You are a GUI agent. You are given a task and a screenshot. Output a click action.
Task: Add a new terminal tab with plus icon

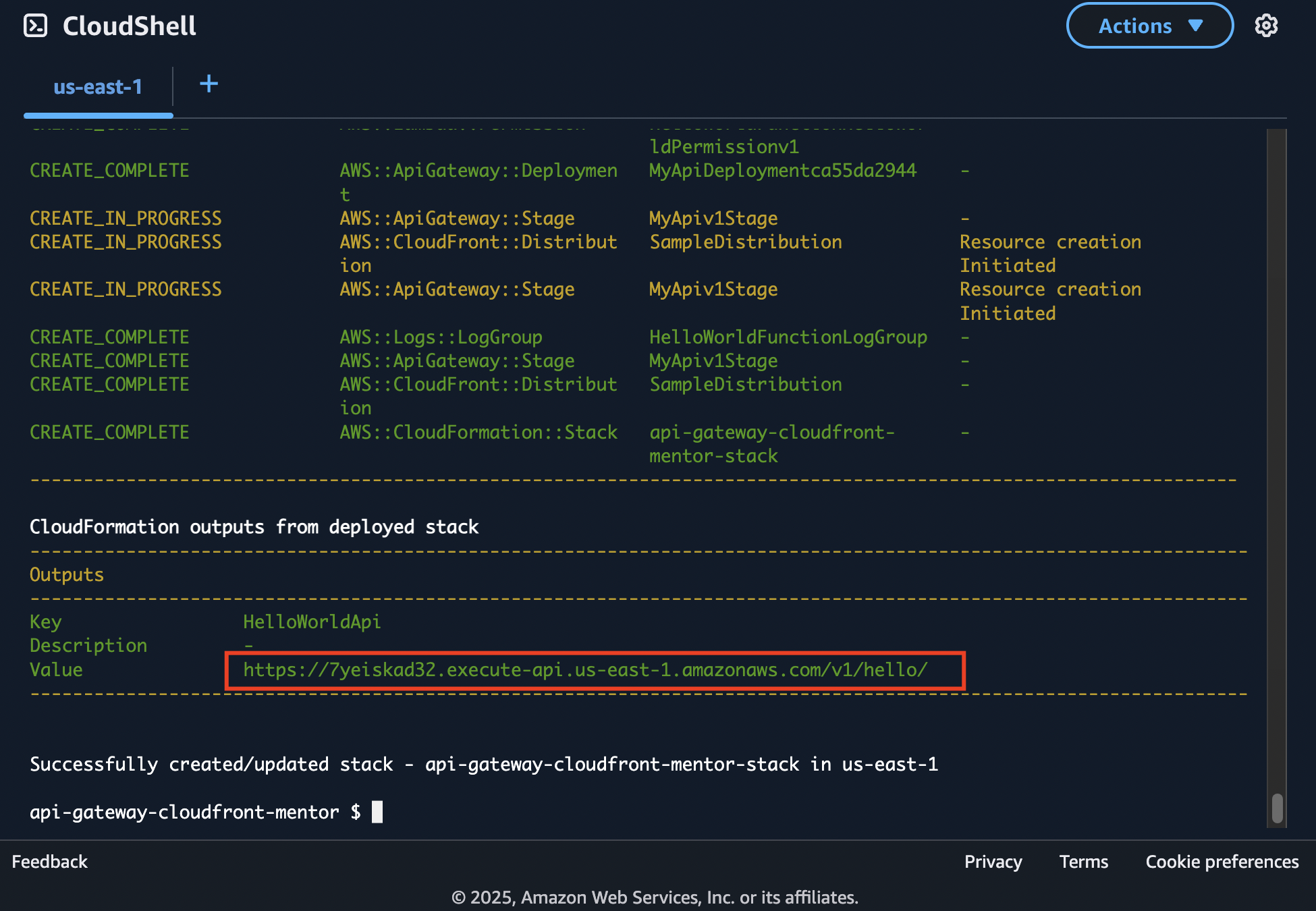coord(209,84)
